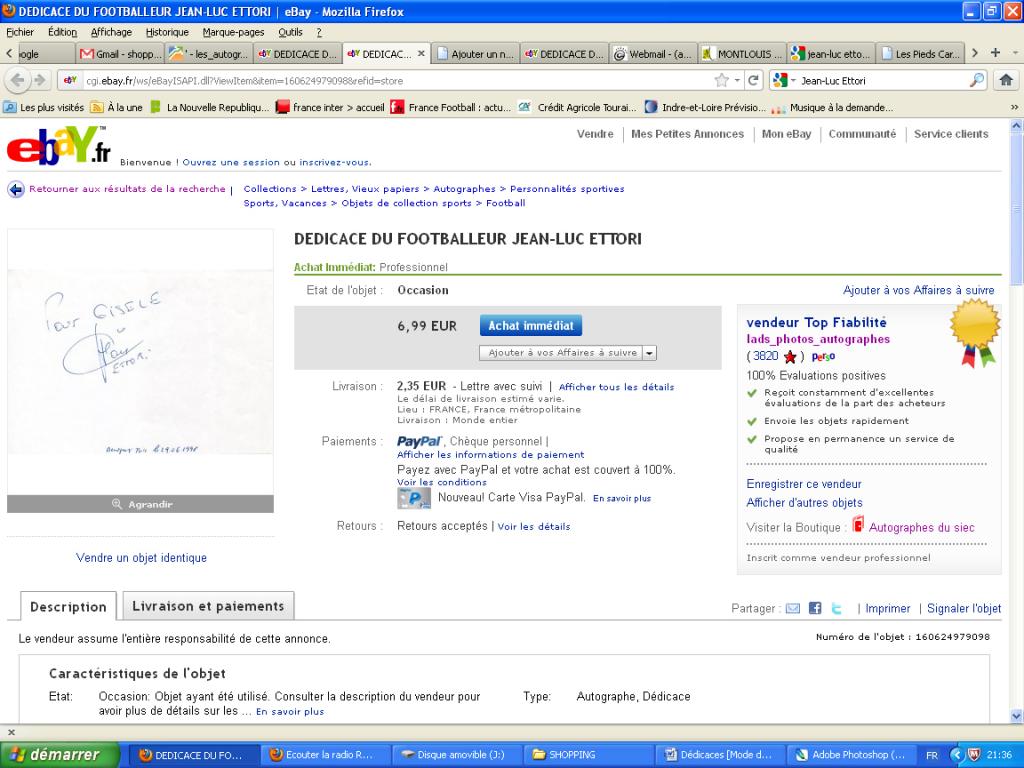The width and height of the screenshot is (1024, 768).
Task: Open the 'Afficher d'autres objets' link
Action: (804, 503)
